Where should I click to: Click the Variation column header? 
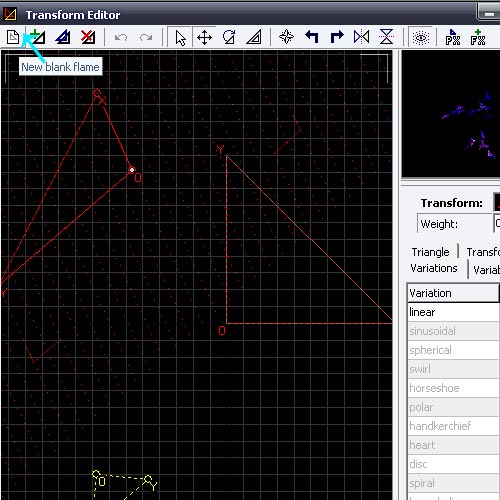click(x=453, y=293)
